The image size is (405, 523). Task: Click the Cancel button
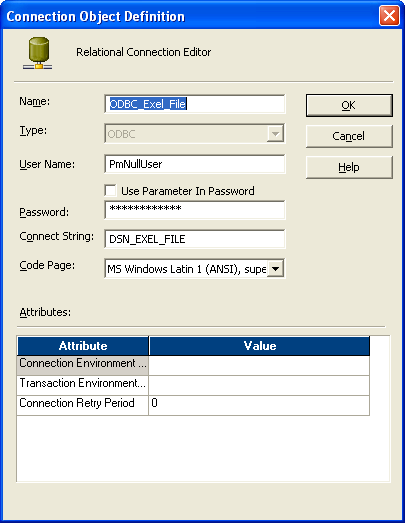(349, 136)
